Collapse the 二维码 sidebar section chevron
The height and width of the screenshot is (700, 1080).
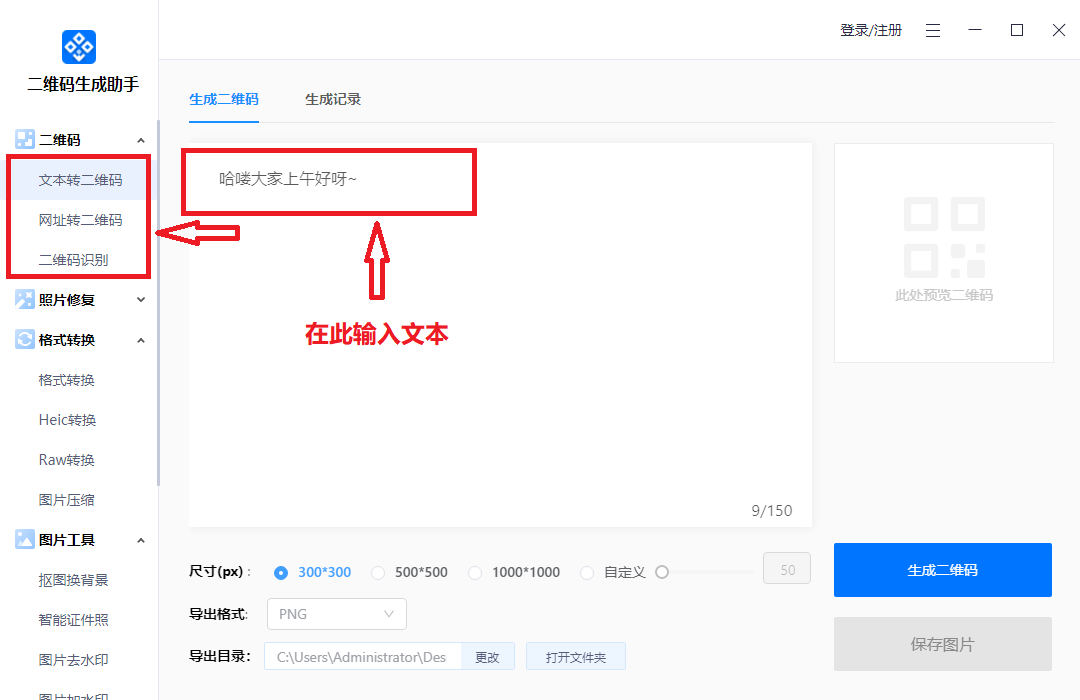(x=141, y=140)
